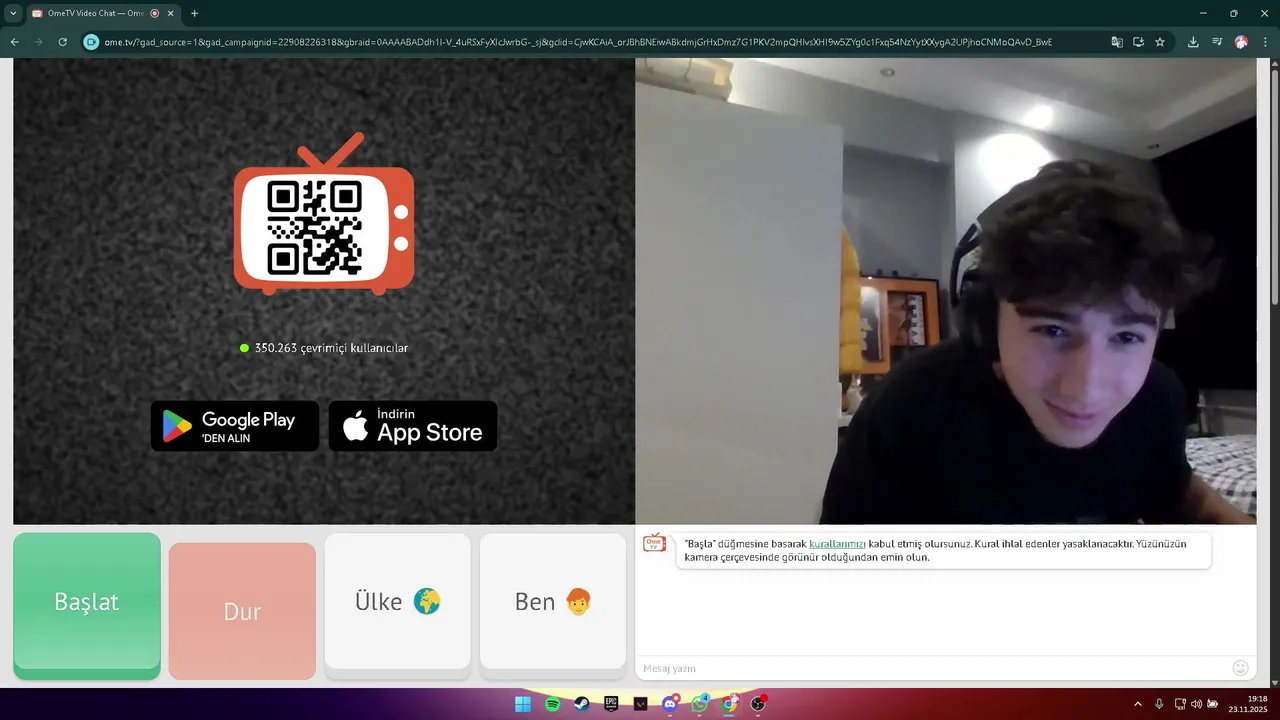Open the volume tray icon
Screen dimensions: 1280x720
coord(1196,704)
